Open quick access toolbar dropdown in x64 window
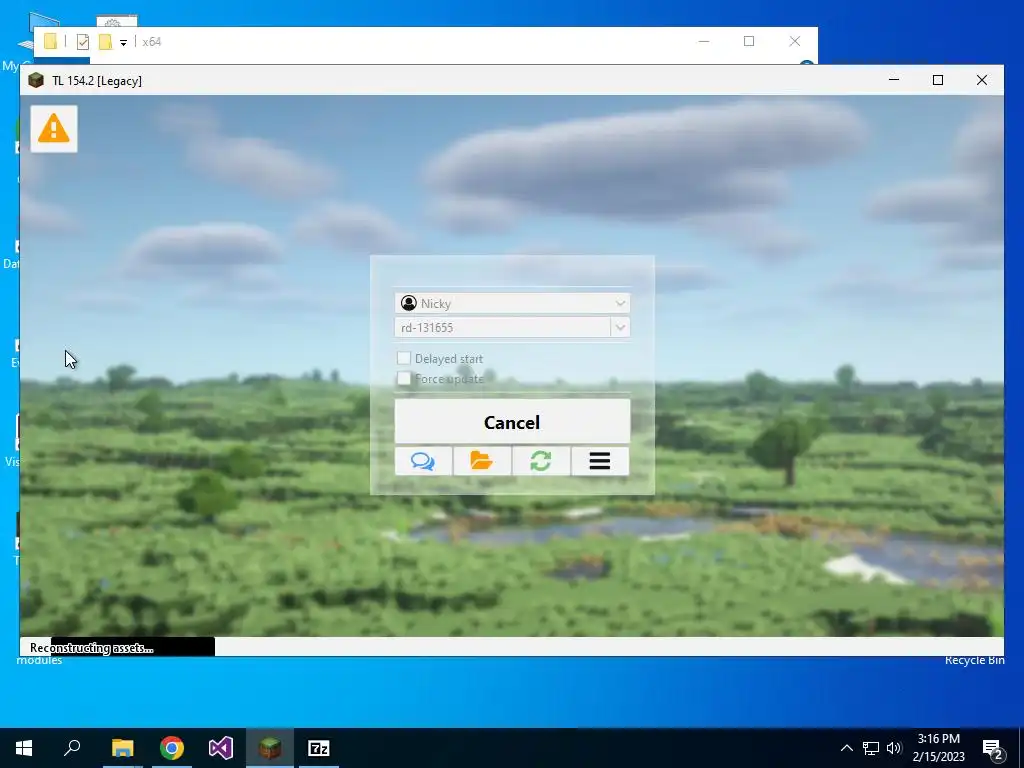This screenshot has width=1024, height=768. (123, 42)
